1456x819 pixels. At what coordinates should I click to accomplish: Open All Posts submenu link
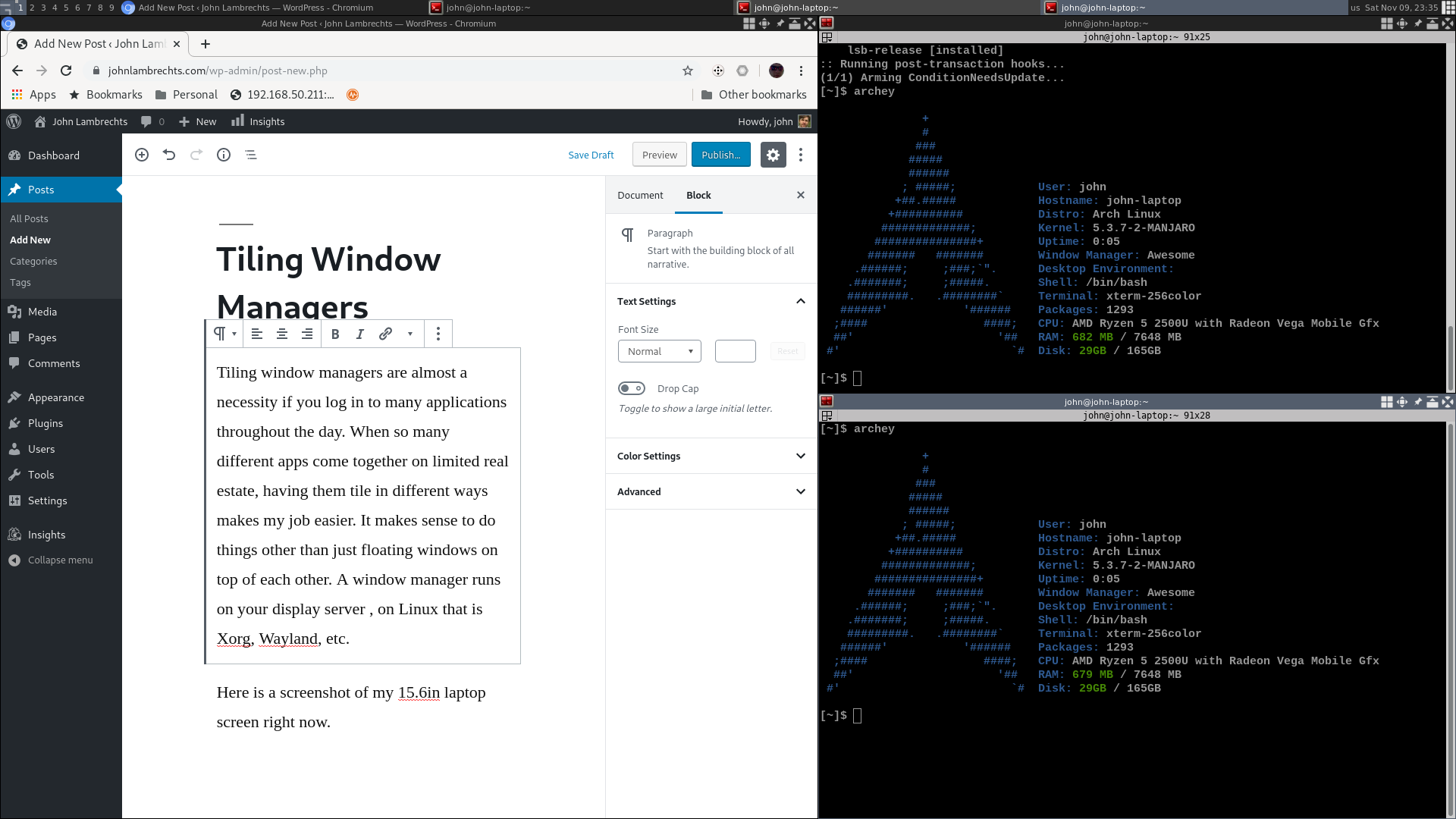coord(29,218)
